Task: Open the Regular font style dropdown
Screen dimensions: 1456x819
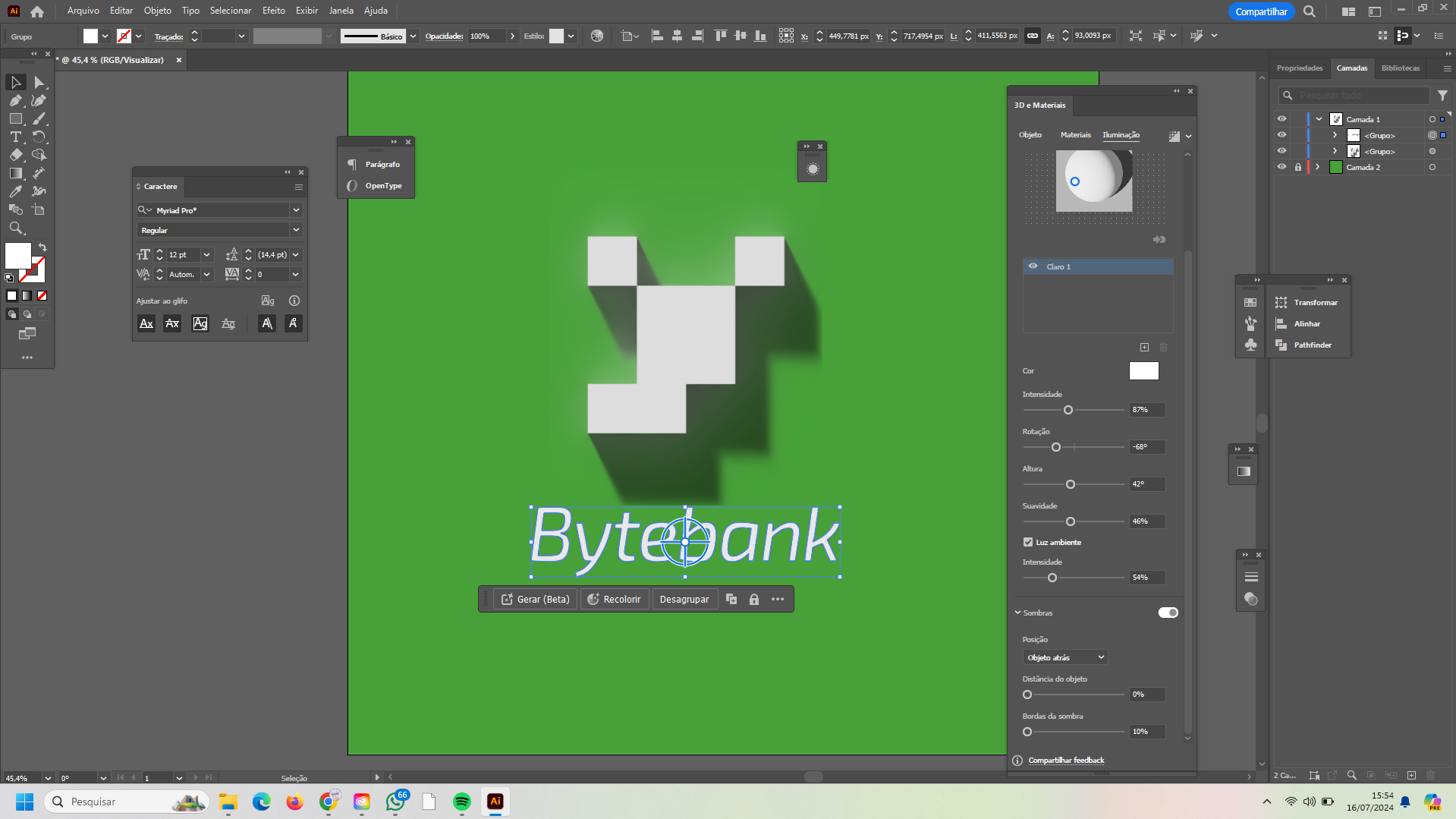Action: [296, 230]
